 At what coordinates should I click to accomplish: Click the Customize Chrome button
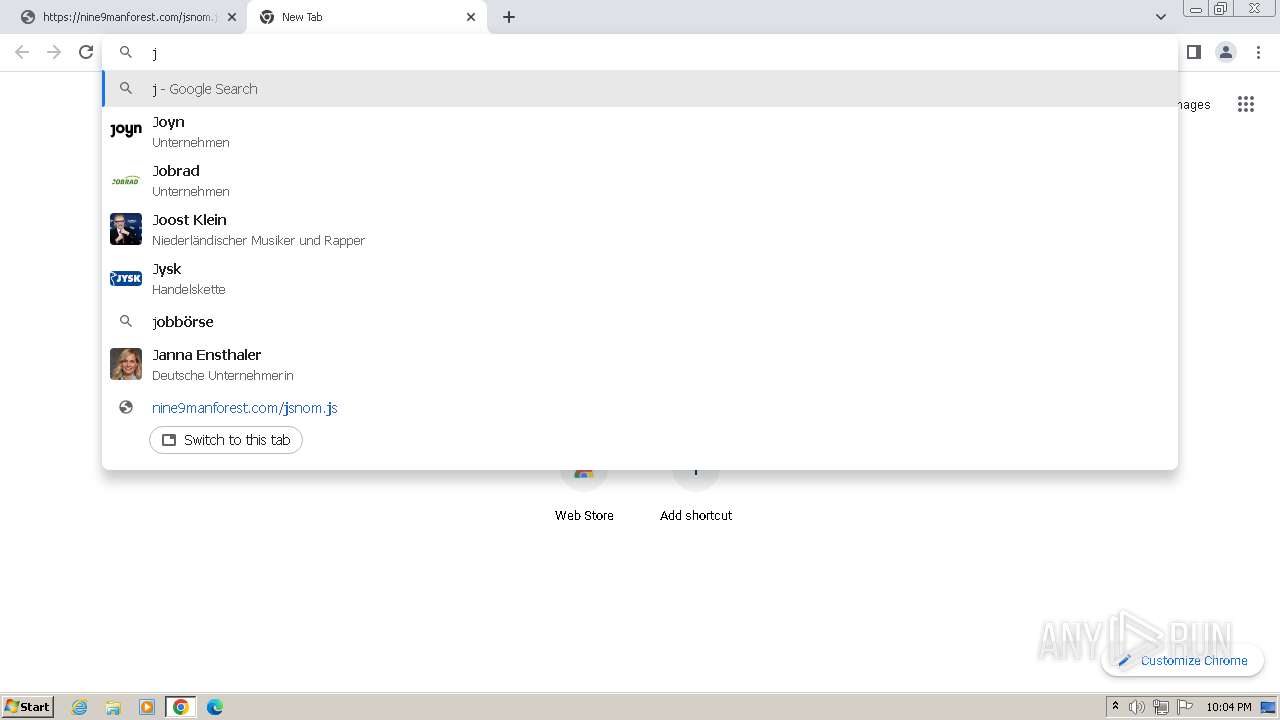(1182, 660)
